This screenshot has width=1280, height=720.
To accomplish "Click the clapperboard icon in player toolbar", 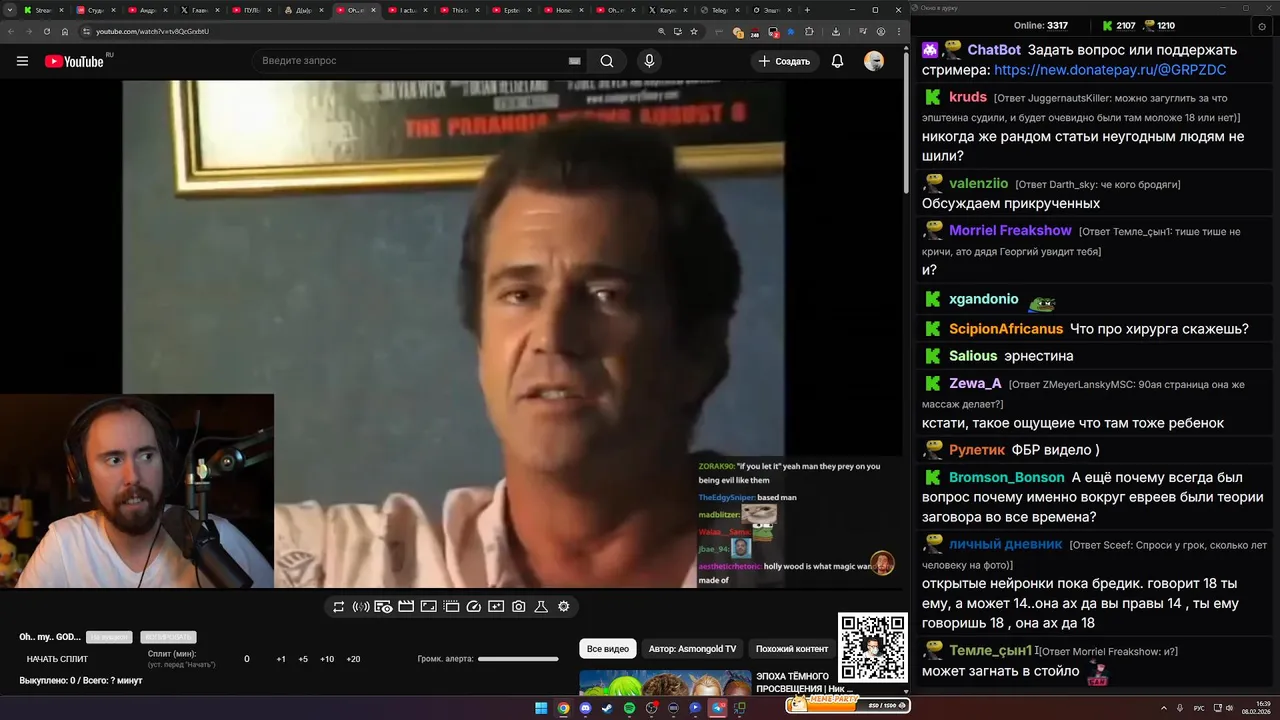I will click(x=406, y=607).
